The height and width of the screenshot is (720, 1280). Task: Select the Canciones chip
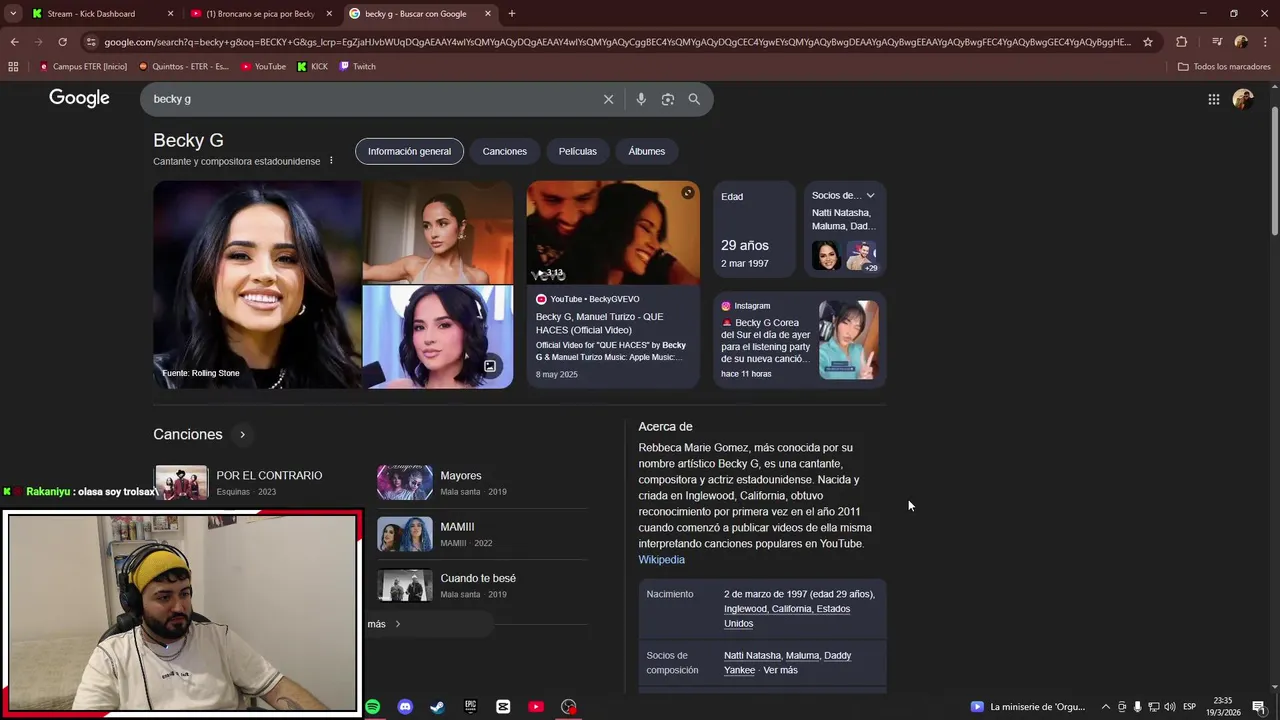pos(505,151)
